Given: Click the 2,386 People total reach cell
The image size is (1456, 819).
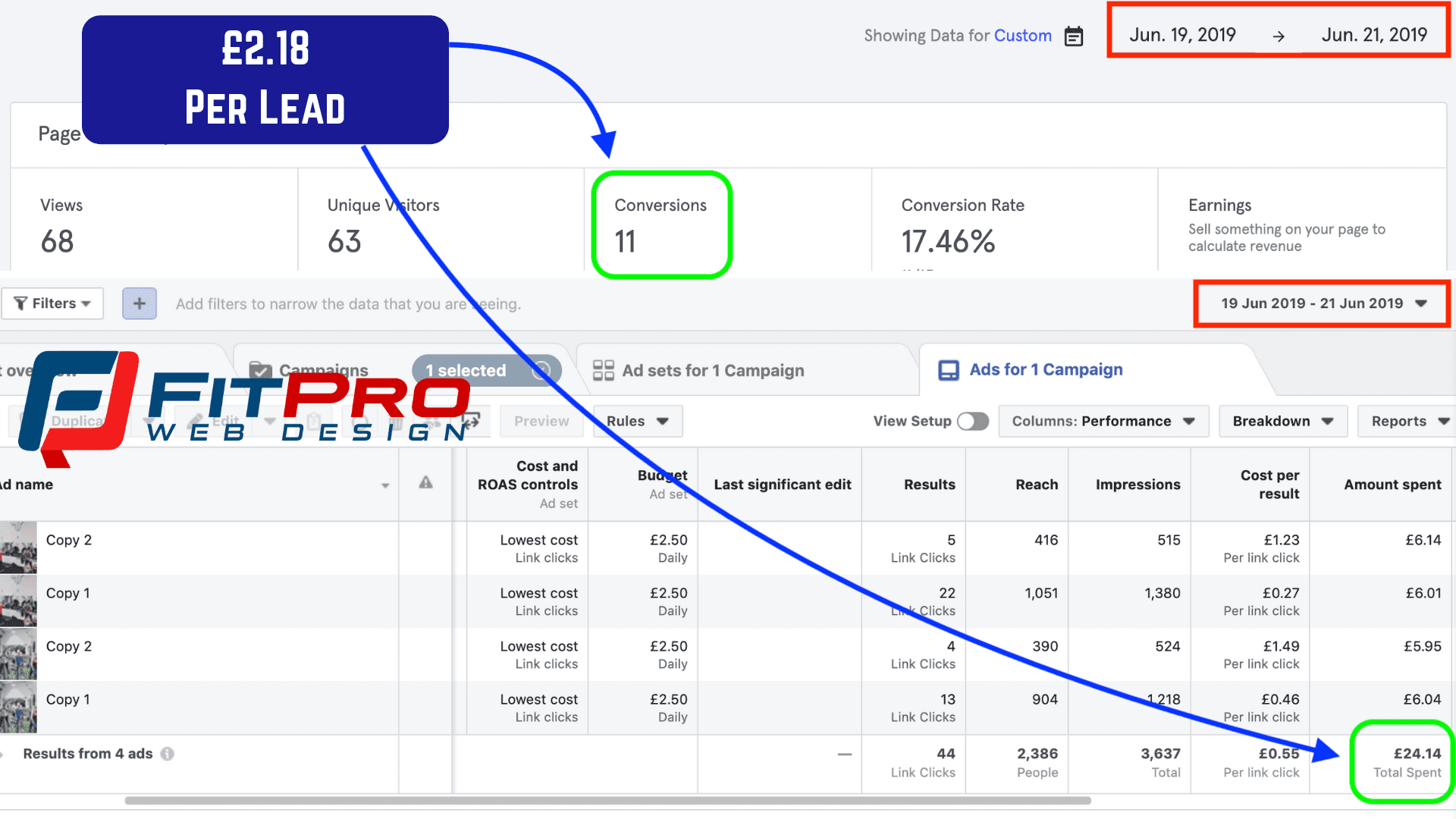Looking at the screenshot, I should (1037, 762).
